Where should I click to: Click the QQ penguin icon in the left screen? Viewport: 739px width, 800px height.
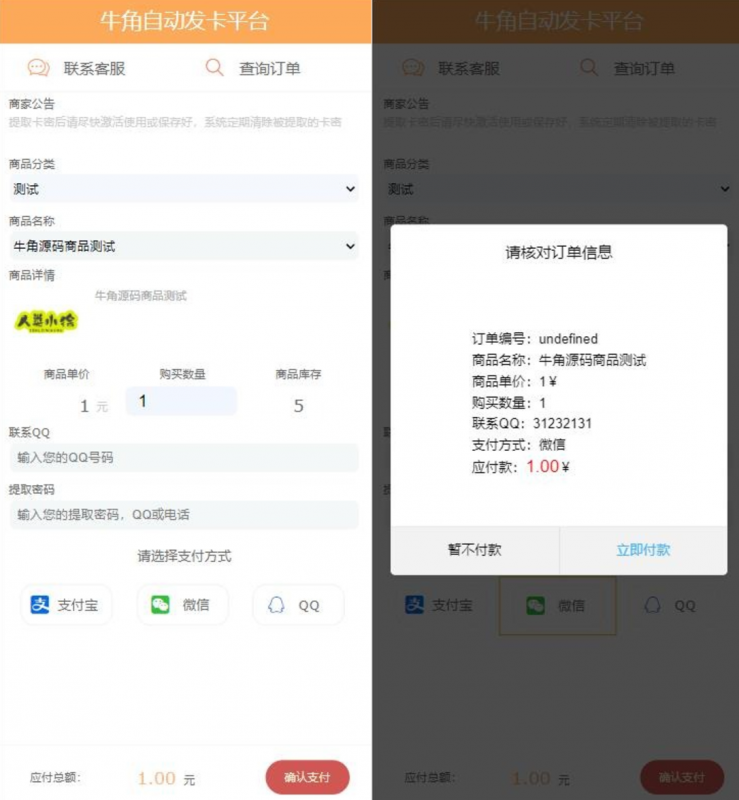276,605
